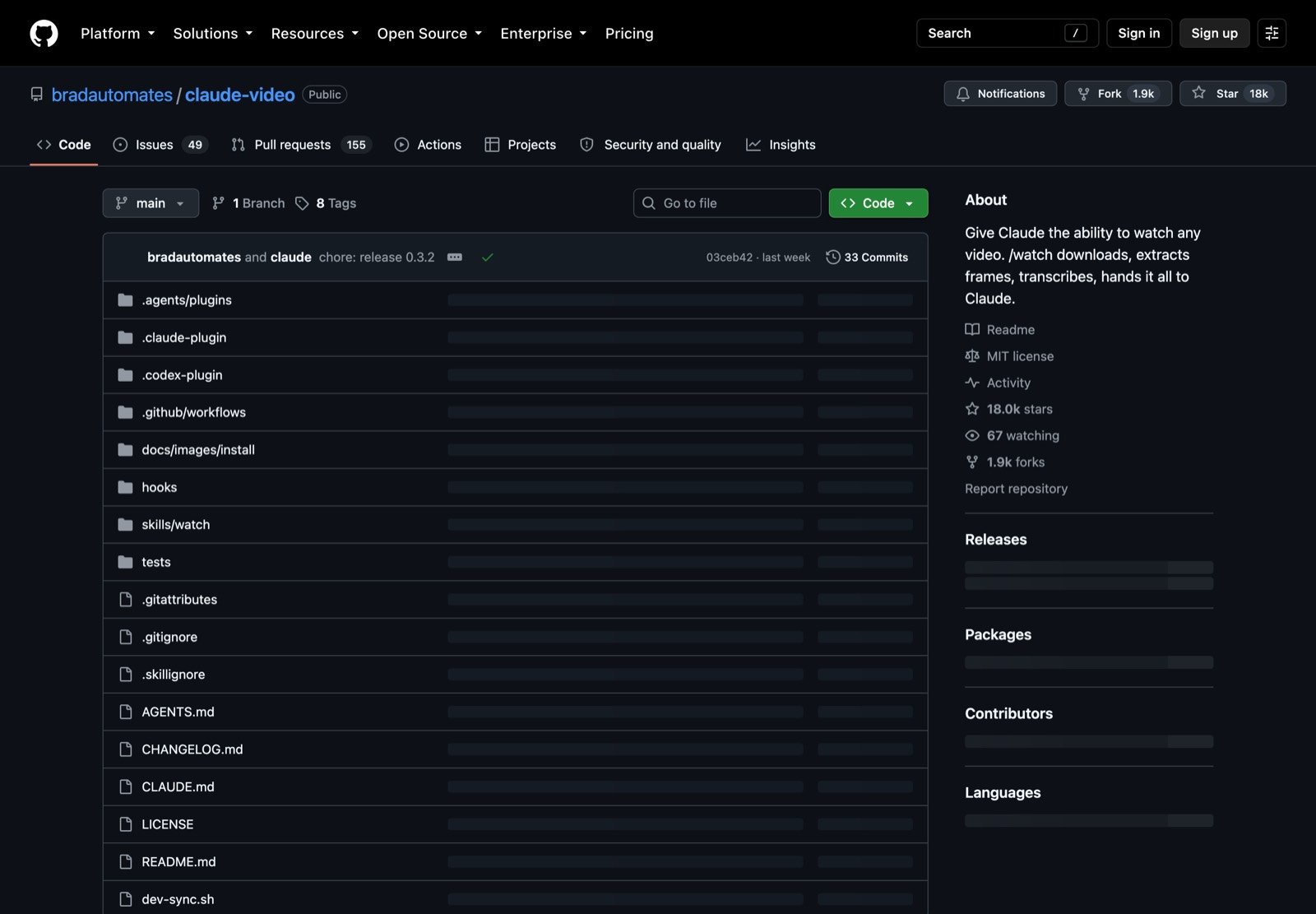Expand the Resources menu

[315, 33]
